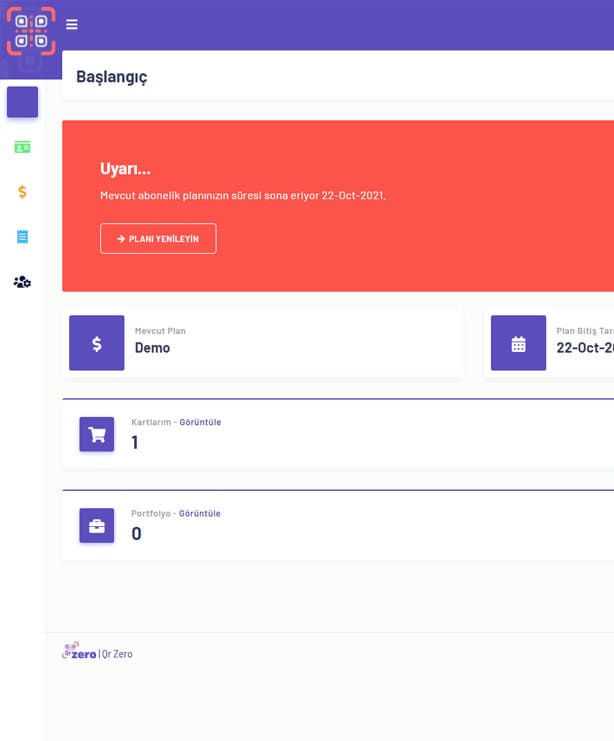Image resolution: width=614 pixels, height=741 pixels.
Task: Click the briefcase icon in Portfolyo
Action: (x=97, y=525)
